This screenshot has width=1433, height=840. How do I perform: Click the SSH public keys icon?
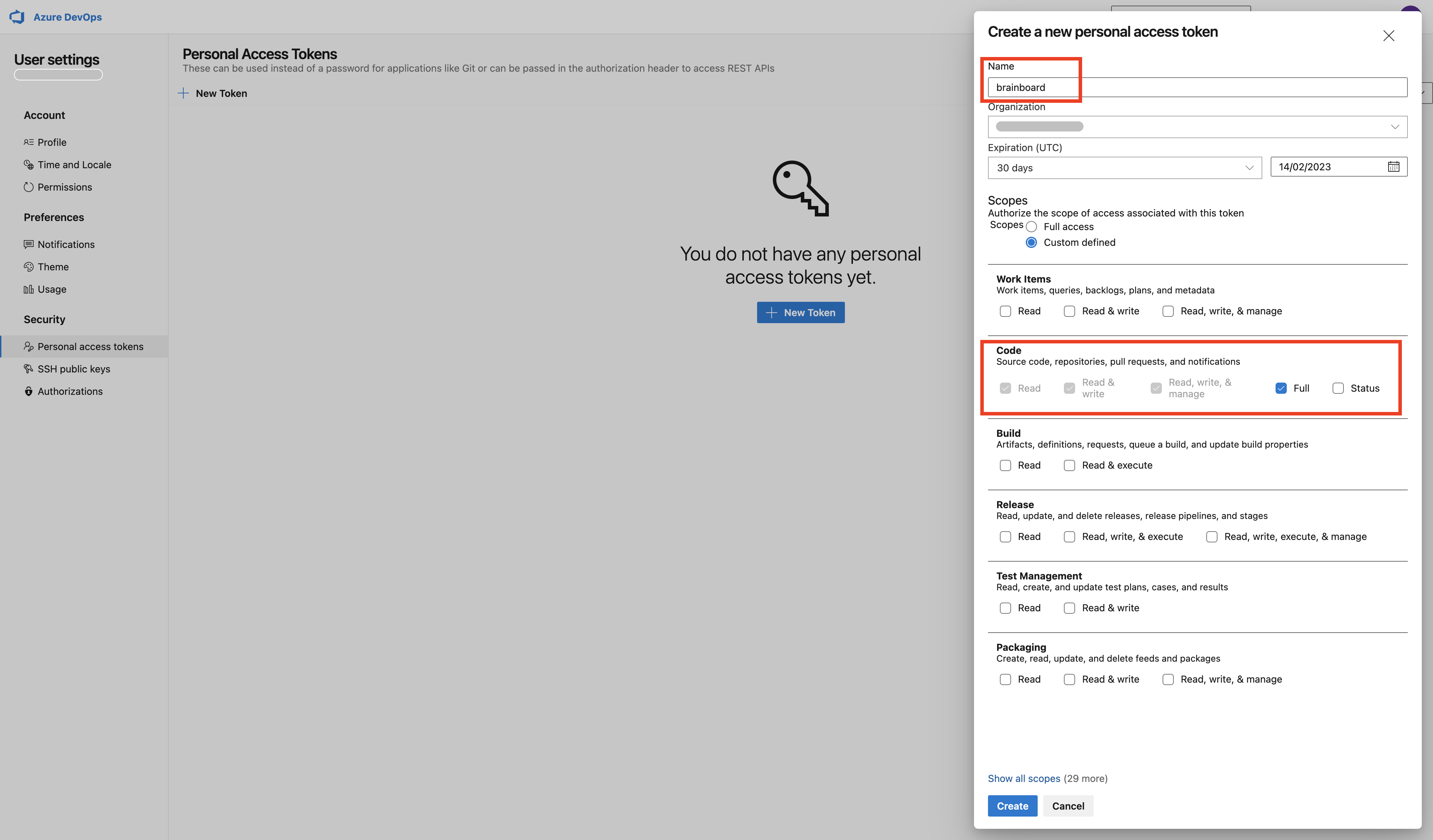[28, 369]
